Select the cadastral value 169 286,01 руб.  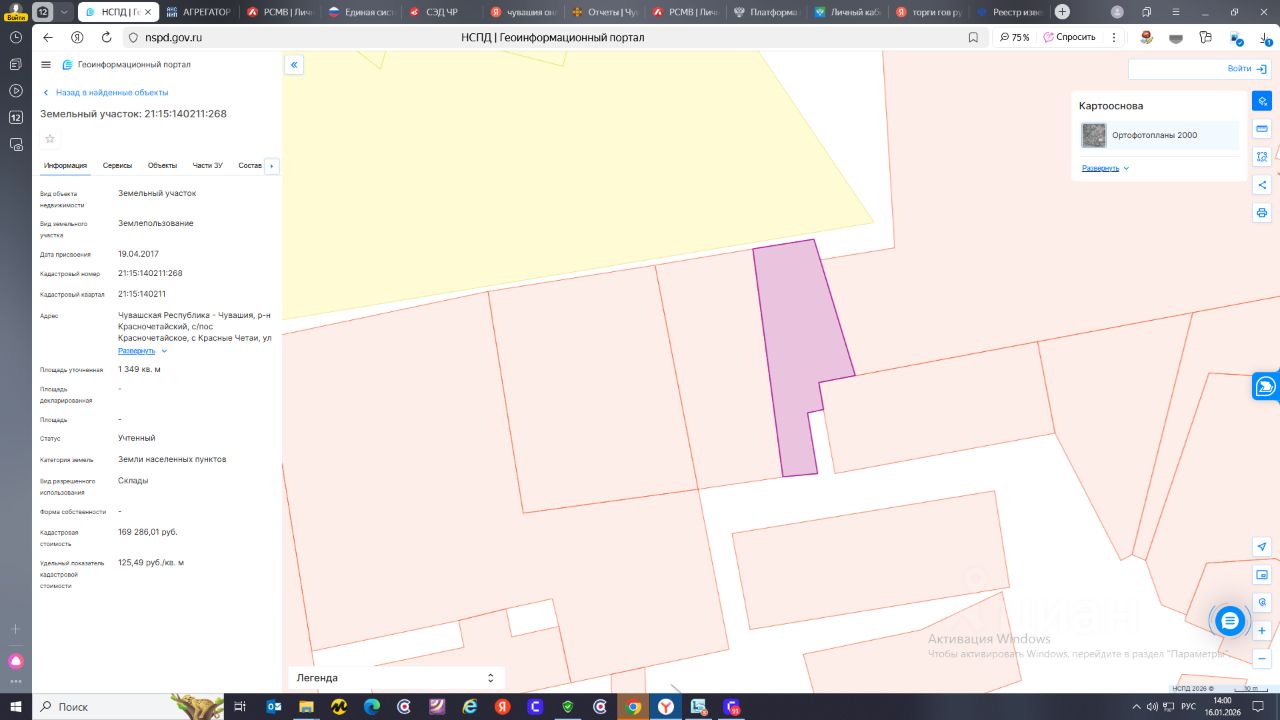tap(148, 532)
